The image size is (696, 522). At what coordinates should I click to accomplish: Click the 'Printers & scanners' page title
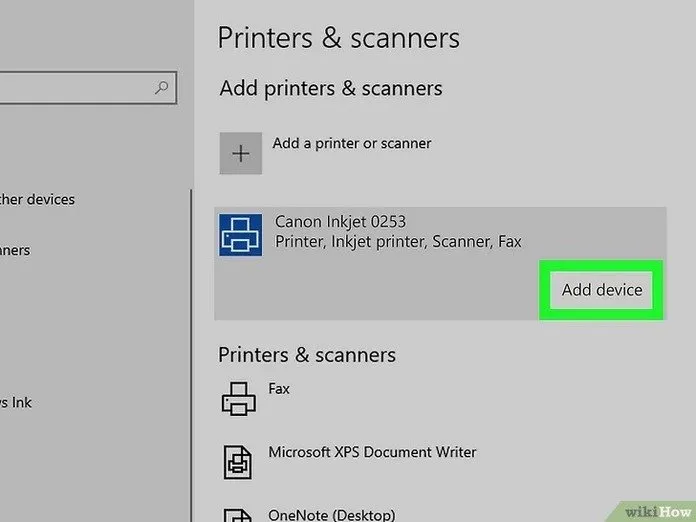pos(339,38)
